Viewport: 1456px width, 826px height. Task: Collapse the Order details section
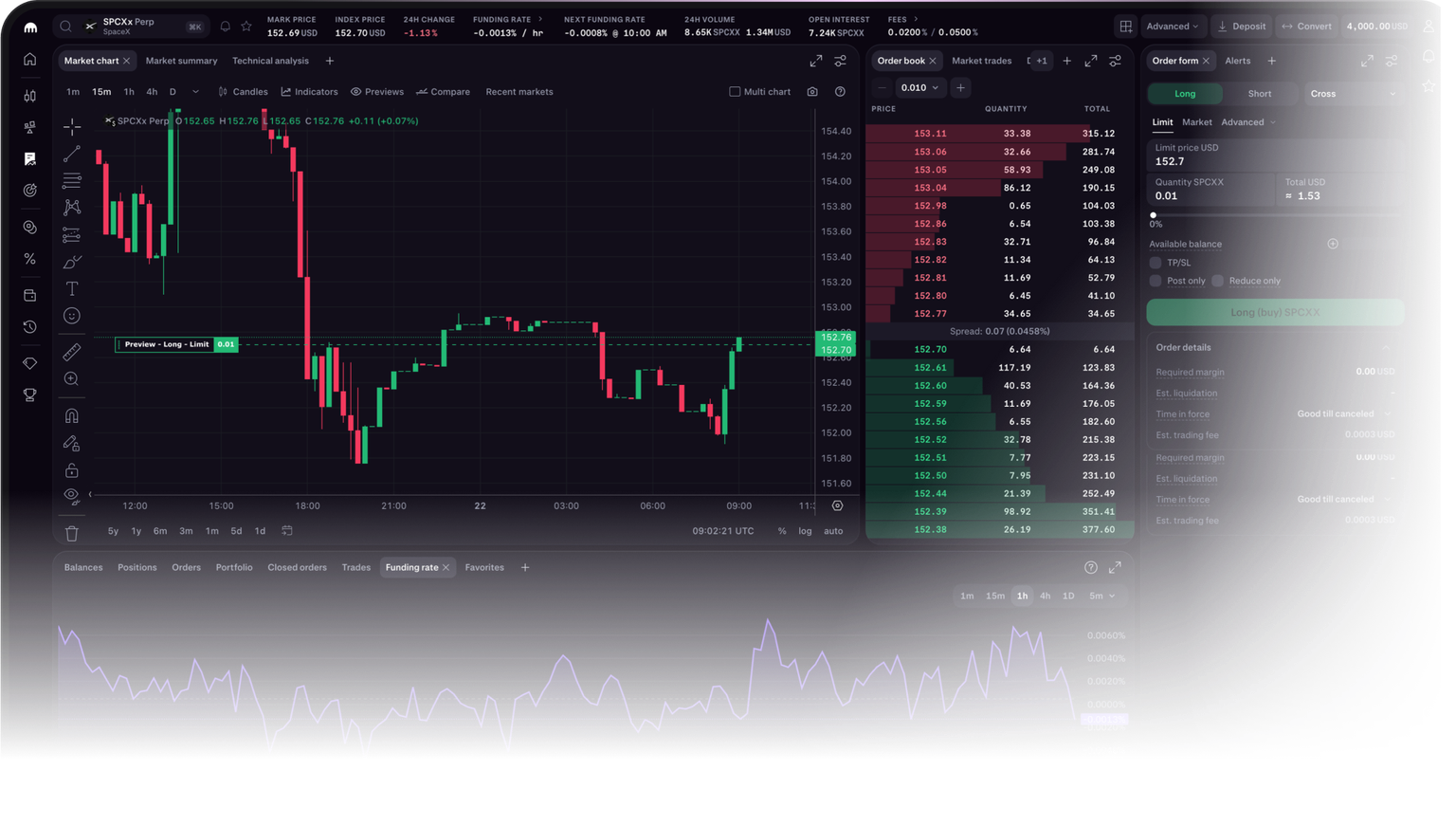pyautogui.click(x=1387, y=348)
